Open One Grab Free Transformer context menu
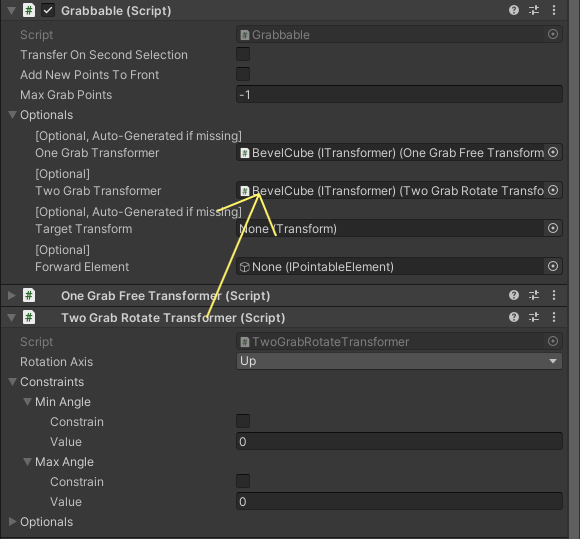Image resolution: width=580 pixels, height=539 pixels. [x=554, y=295]
